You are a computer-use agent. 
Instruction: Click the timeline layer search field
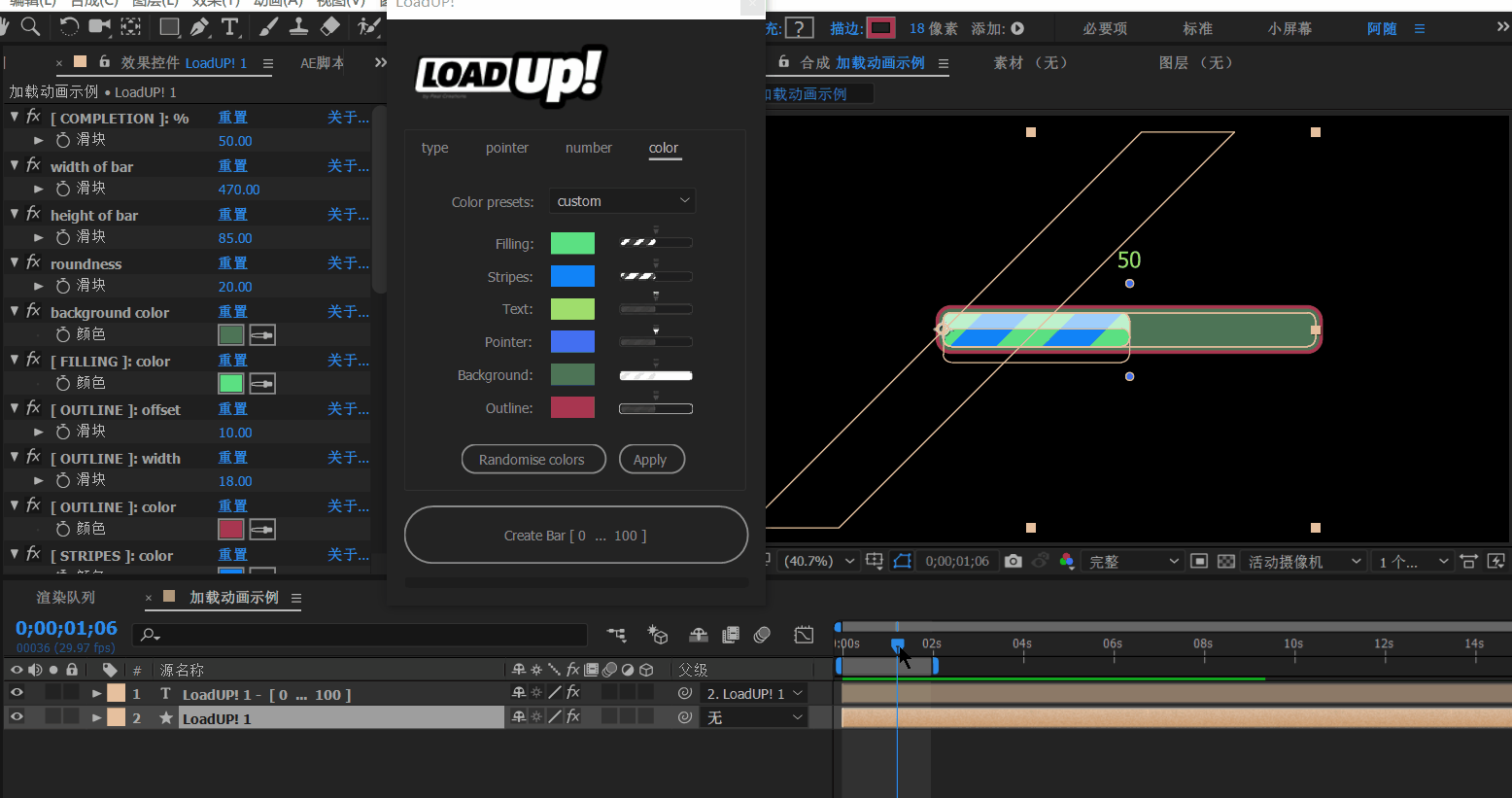[361, 635]
